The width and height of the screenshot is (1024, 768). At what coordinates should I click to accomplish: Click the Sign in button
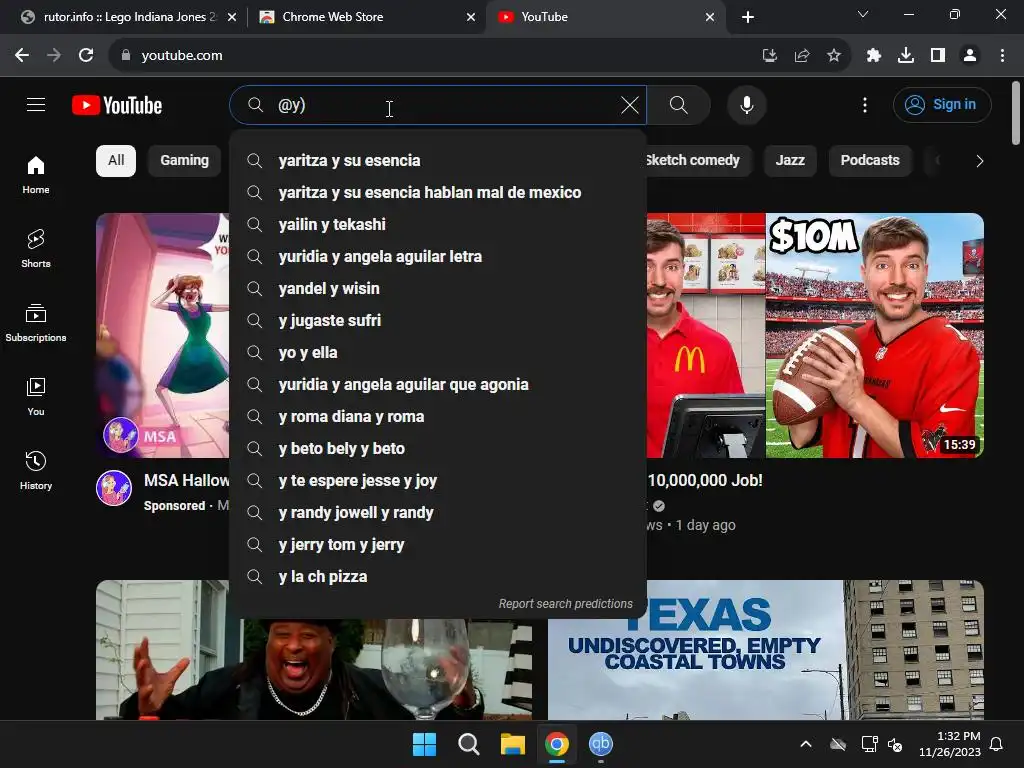click(942, 104)
